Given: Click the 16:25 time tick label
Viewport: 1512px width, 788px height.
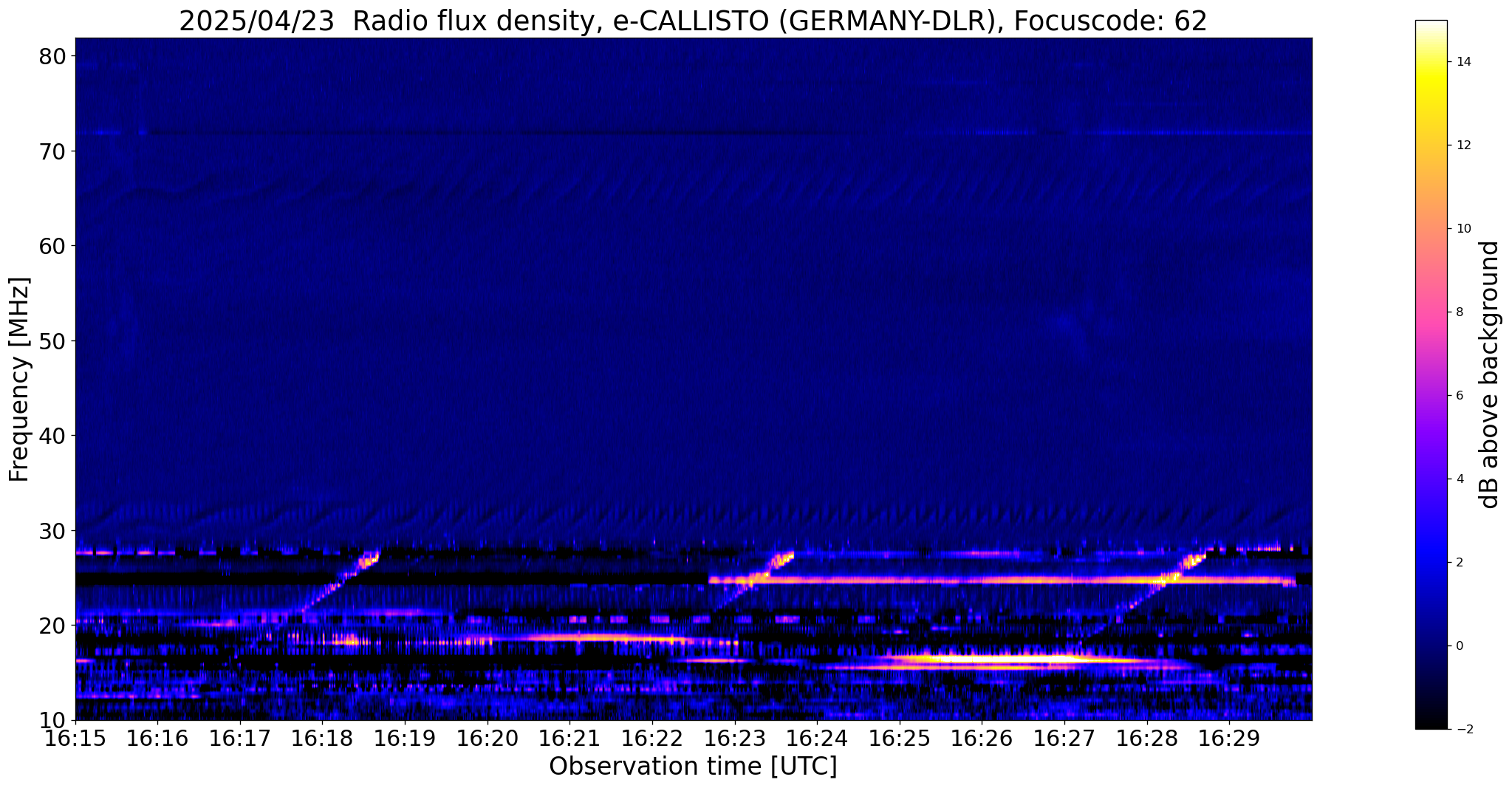Looking at the screenshot, I should 899,739.
